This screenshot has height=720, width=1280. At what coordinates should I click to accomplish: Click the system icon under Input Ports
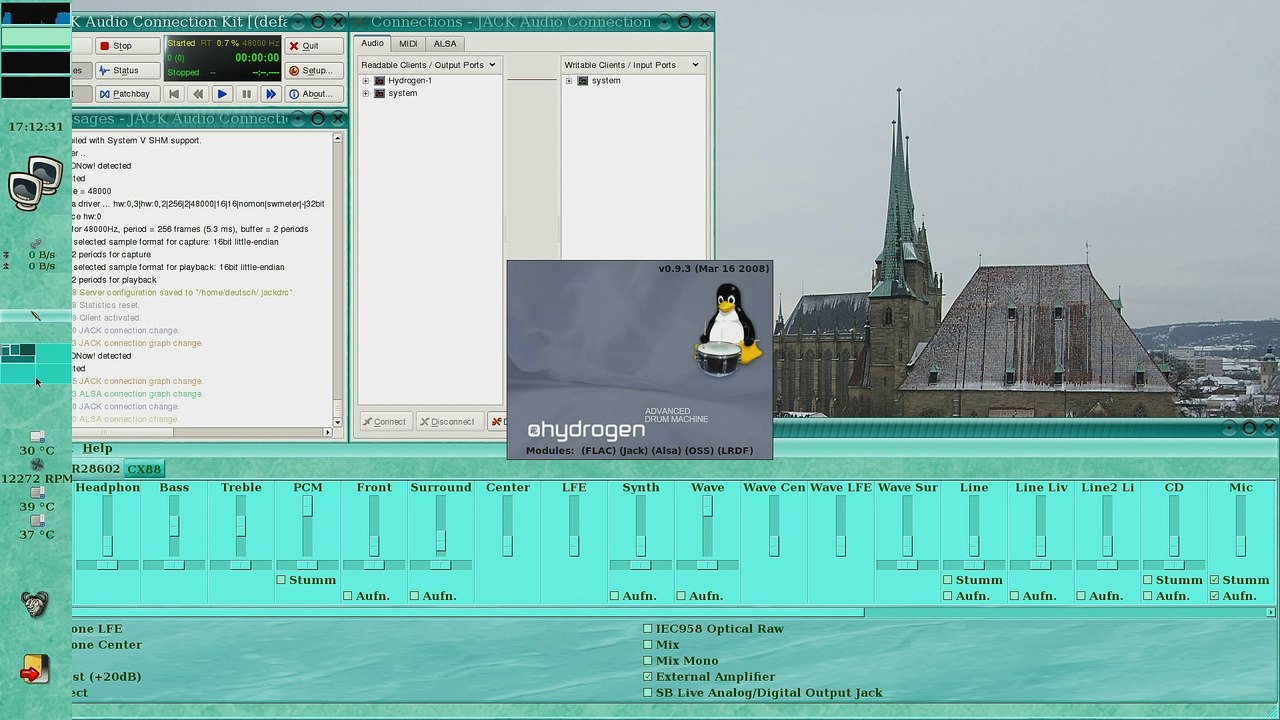coord(583,81)
